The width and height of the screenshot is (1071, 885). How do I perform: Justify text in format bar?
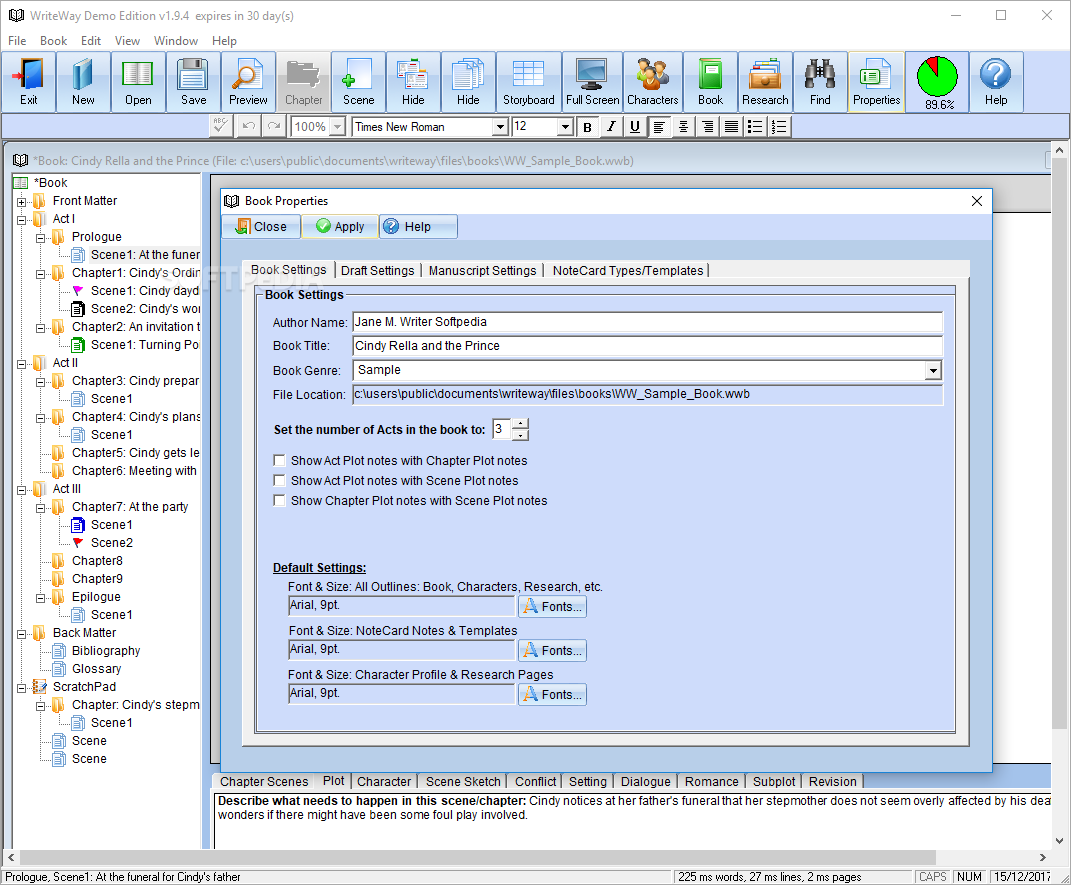coord(732,127)
